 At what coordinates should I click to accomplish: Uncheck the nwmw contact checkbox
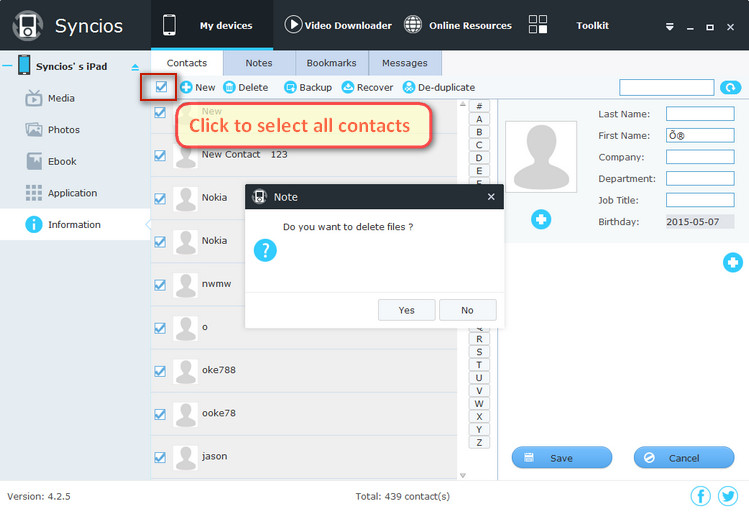click(160, 285)
